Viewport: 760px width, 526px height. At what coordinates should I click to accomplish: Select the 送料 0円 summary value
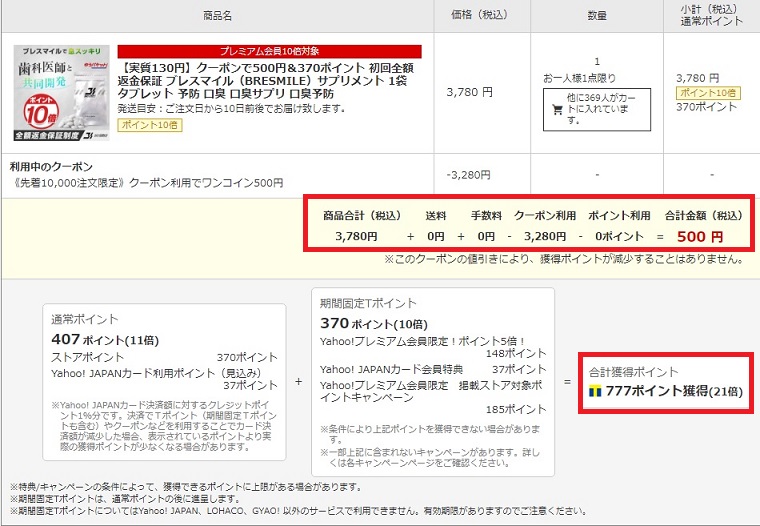[436, 237]
